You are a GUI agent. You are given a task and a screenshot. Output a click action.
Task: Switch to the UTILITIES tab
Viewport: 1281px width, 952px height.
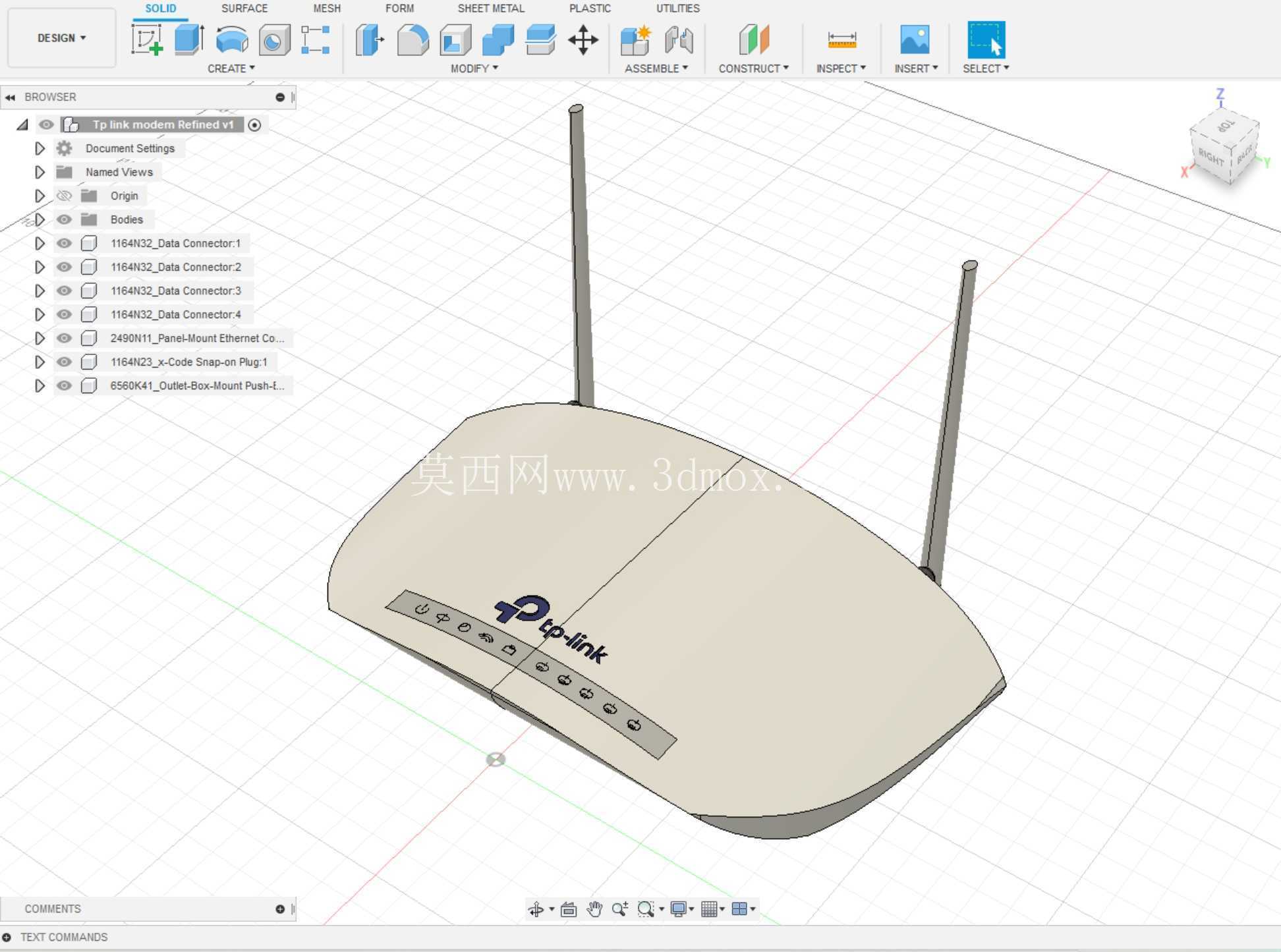678,9
